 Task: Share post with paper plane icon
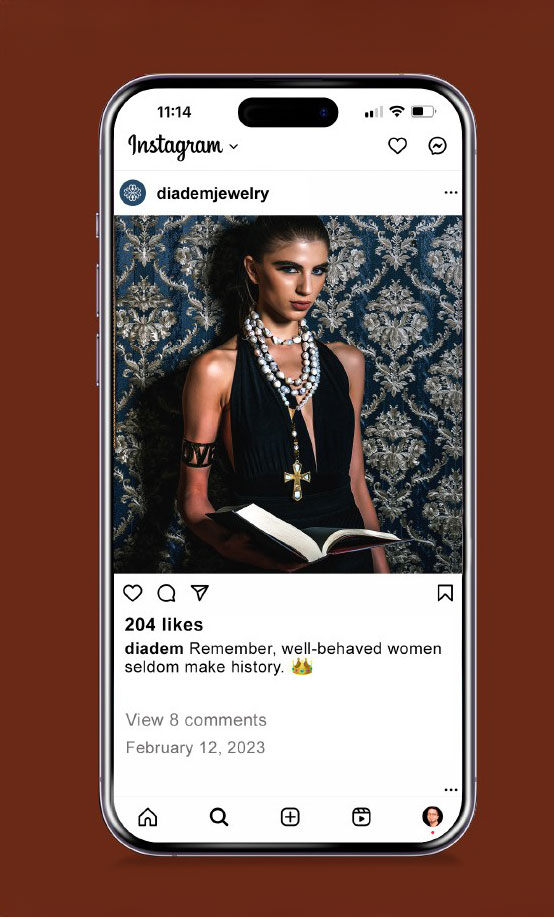tap(200, 592)
